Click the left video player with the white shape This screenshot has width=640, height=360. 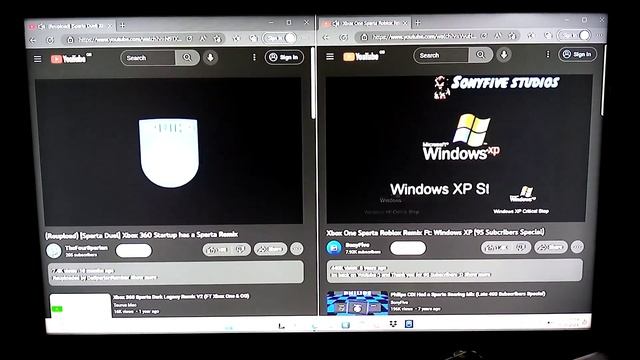coord(169,151)
